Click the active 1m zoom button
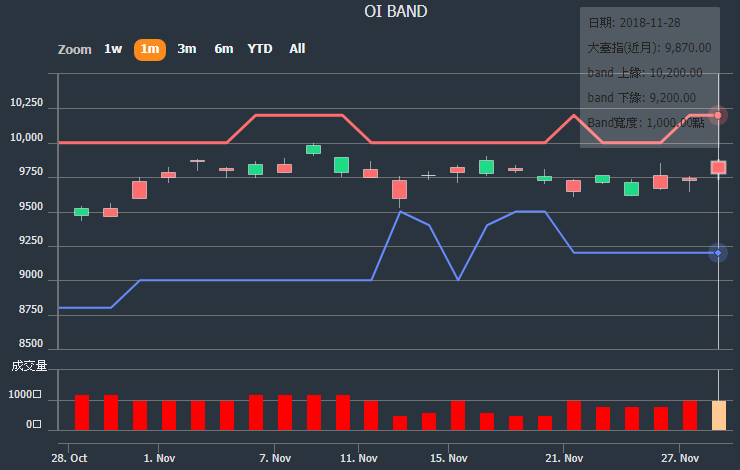This screenshot has height=470, width=740. [149, 49]
